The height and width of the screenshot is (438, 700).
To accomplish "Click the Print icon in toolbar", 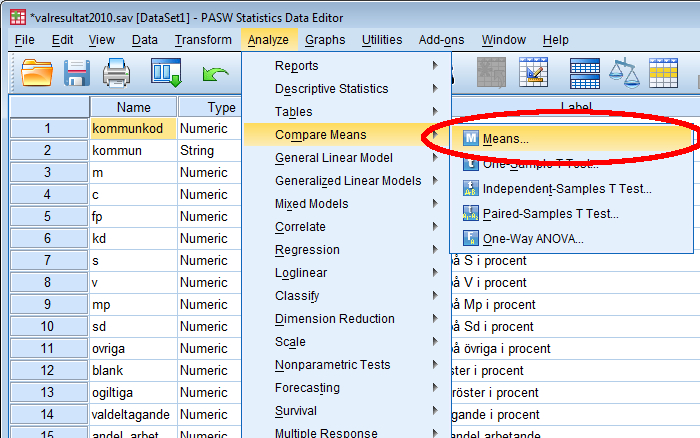I will tap(118, 73).
